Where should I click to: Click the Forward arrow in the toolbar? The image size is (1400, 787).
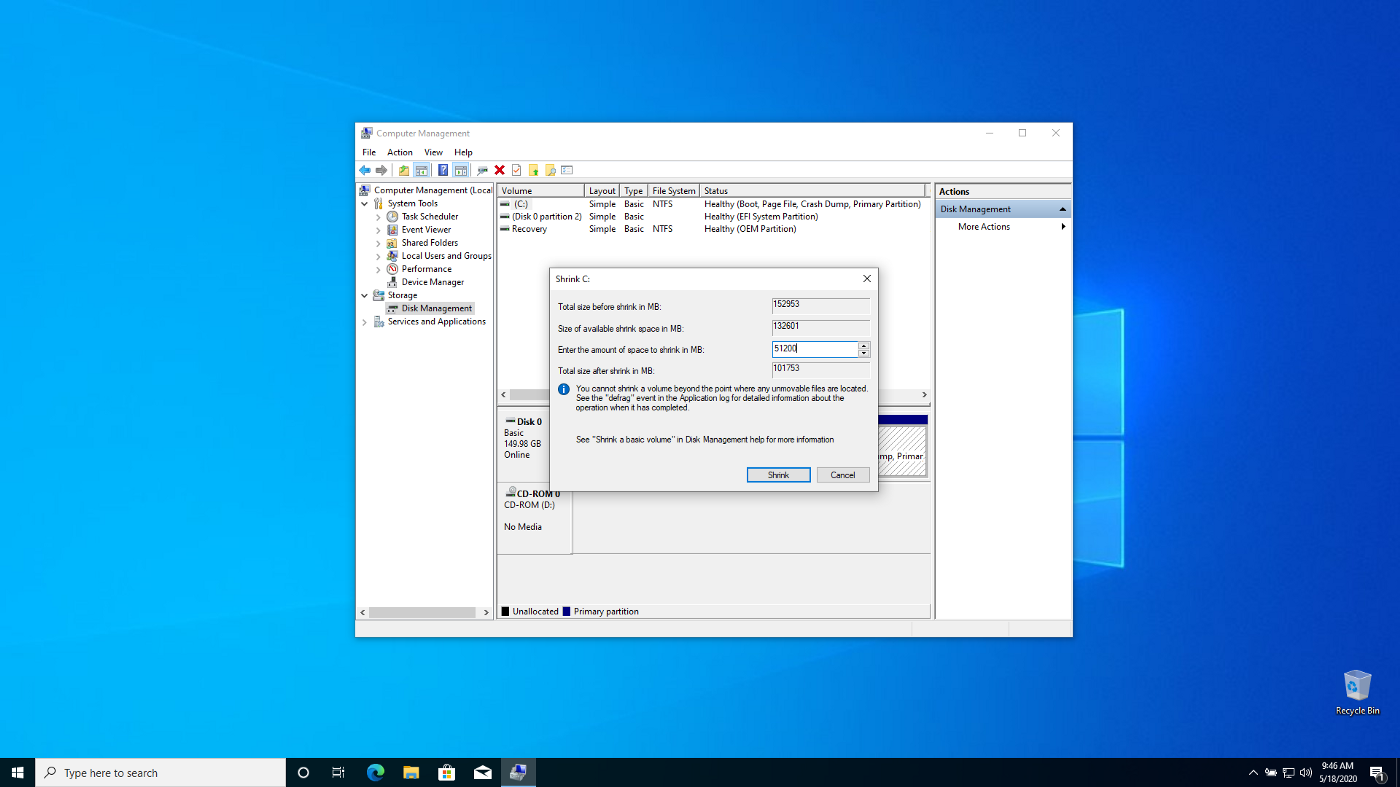tap(381, 170)
